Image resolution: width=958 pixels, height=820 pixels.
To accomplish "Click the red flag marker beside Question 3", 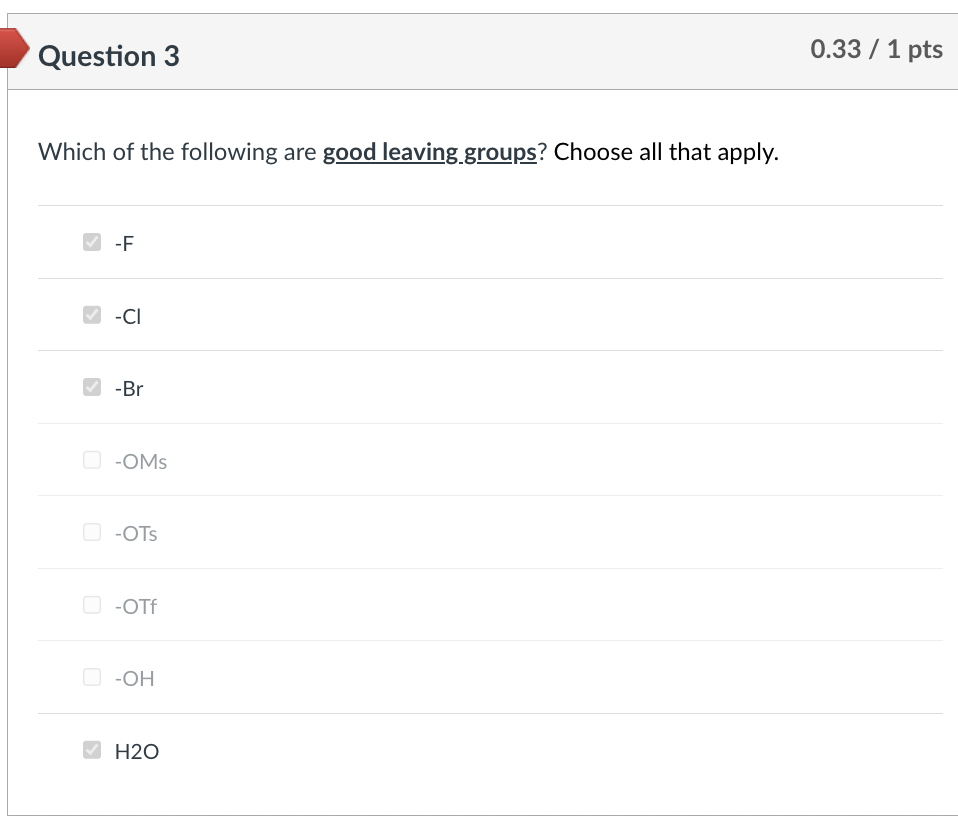I will tap(13, 48).
